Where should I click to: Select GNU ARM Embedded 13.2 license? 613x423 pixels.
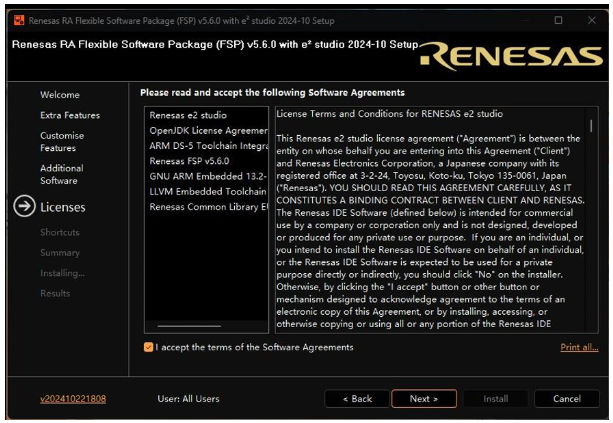[208, 176]
